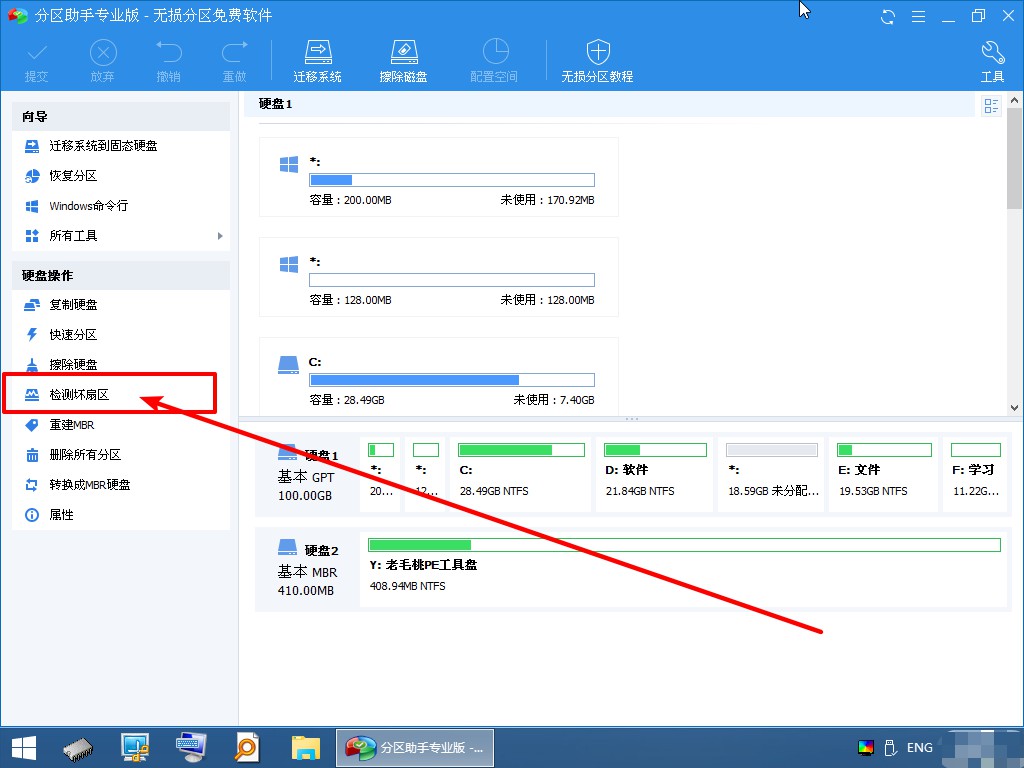Open the 工具 wrench tools menu
This screenshot has width=1024, height=768.
coord(993,61)
